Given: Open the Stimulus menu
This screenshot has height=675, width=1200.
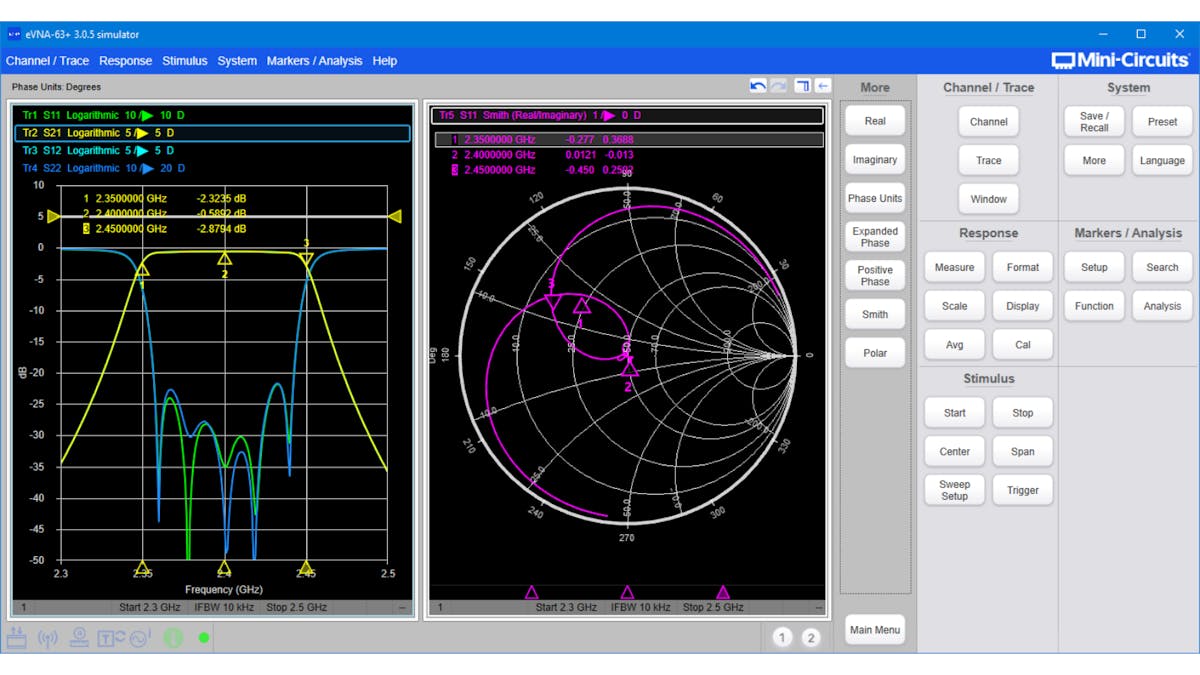Looking at the screenshot, I should (x=184, y=61).
